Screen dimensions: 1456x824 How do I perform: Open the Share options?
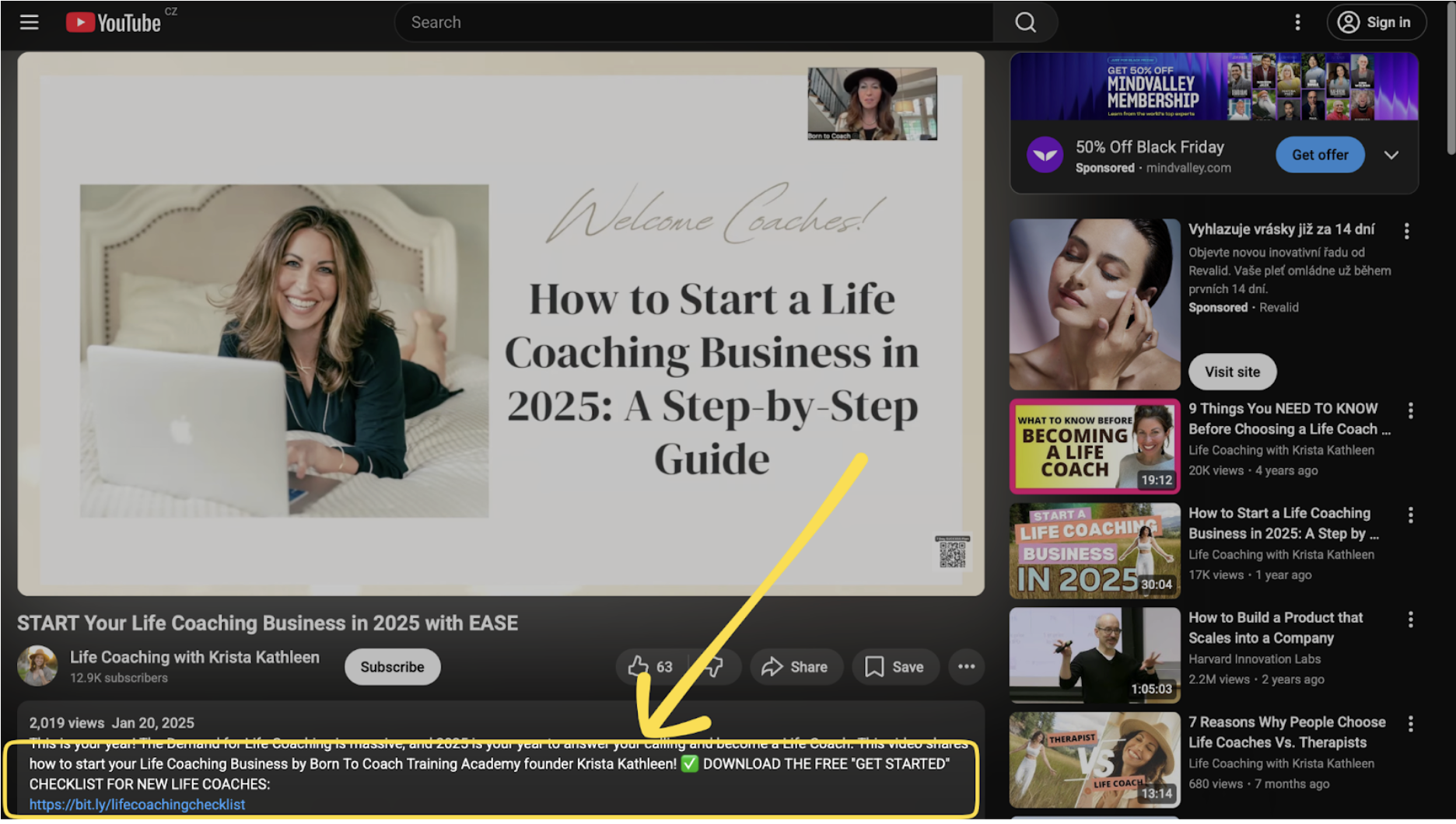(x=795, y=666)
